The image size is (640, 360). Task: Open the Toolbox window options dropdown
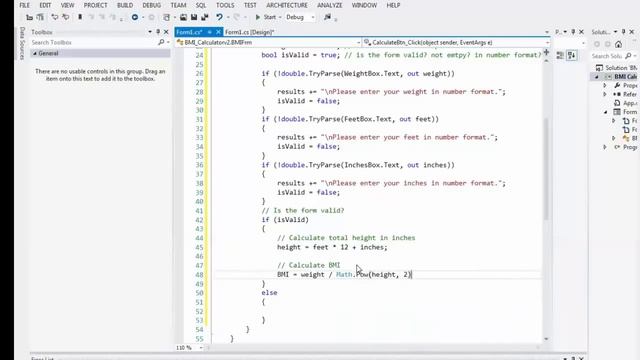point(150,32)
